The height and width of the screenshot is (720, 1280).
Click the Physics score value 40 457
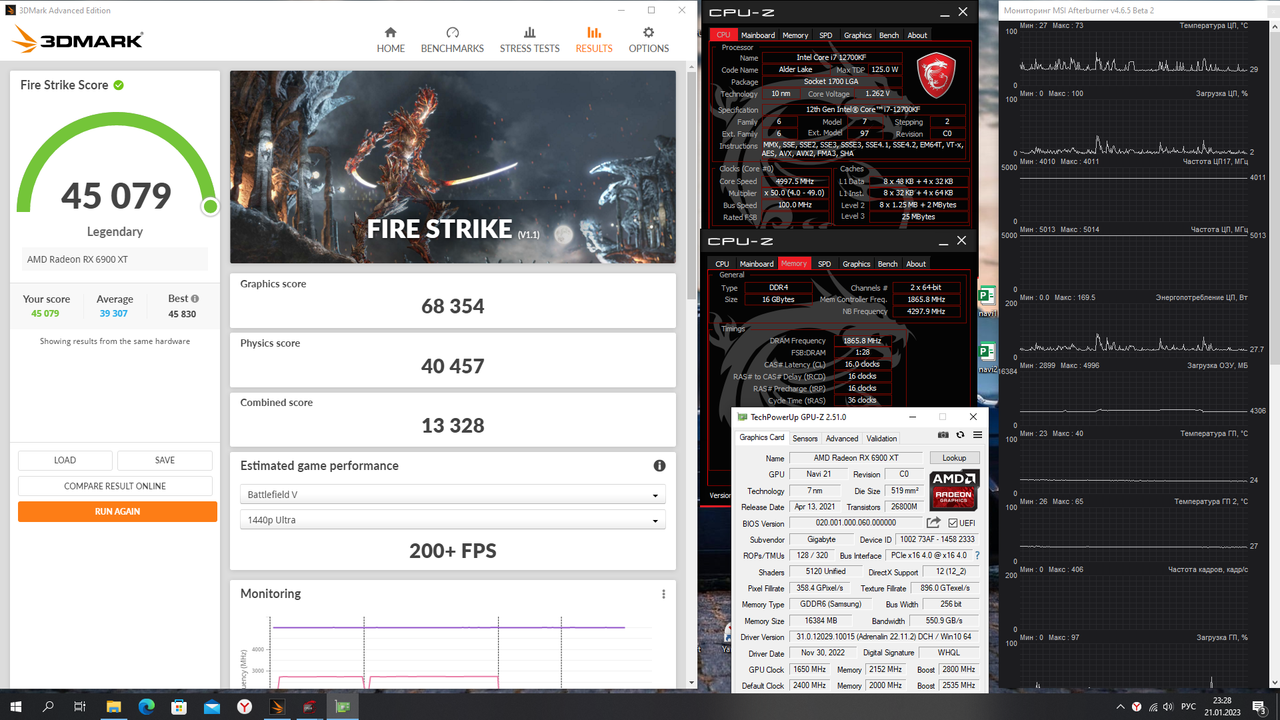(x=453, y=366)
